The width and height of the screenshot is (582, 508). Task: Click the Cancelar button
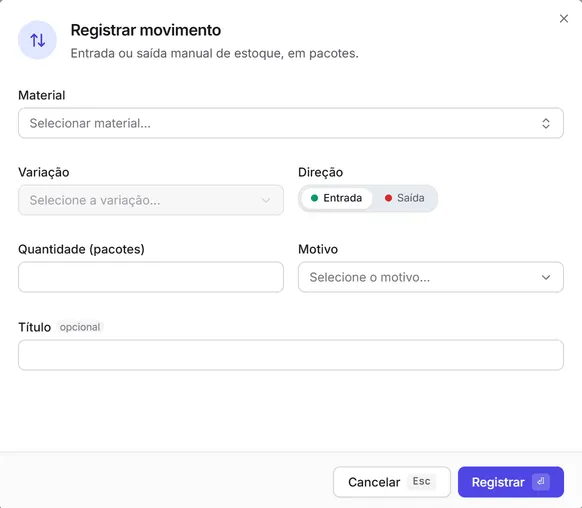[x=392, y=482]
